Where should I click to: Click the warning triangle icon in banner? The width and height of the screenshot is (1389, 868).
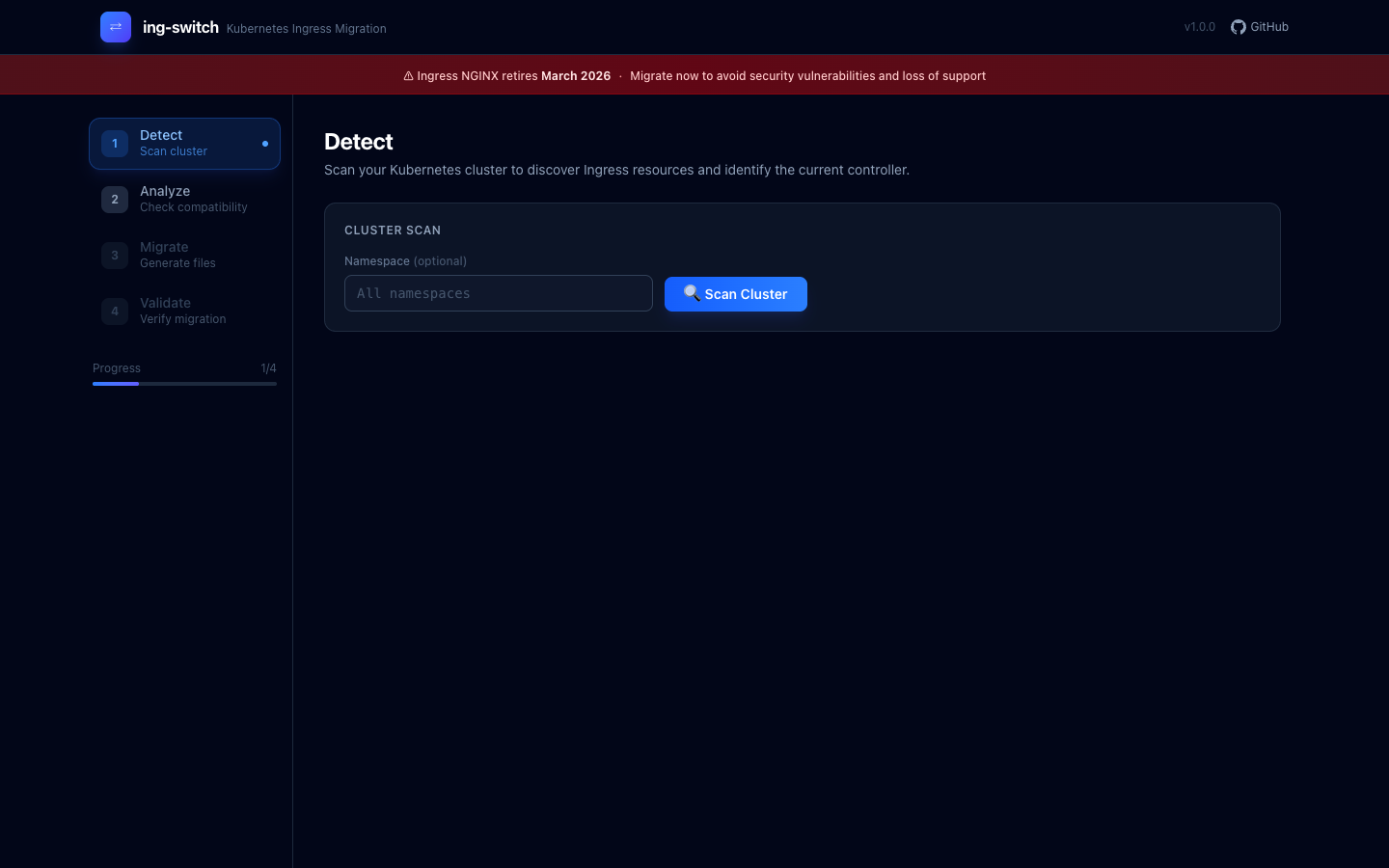point(408,76)
